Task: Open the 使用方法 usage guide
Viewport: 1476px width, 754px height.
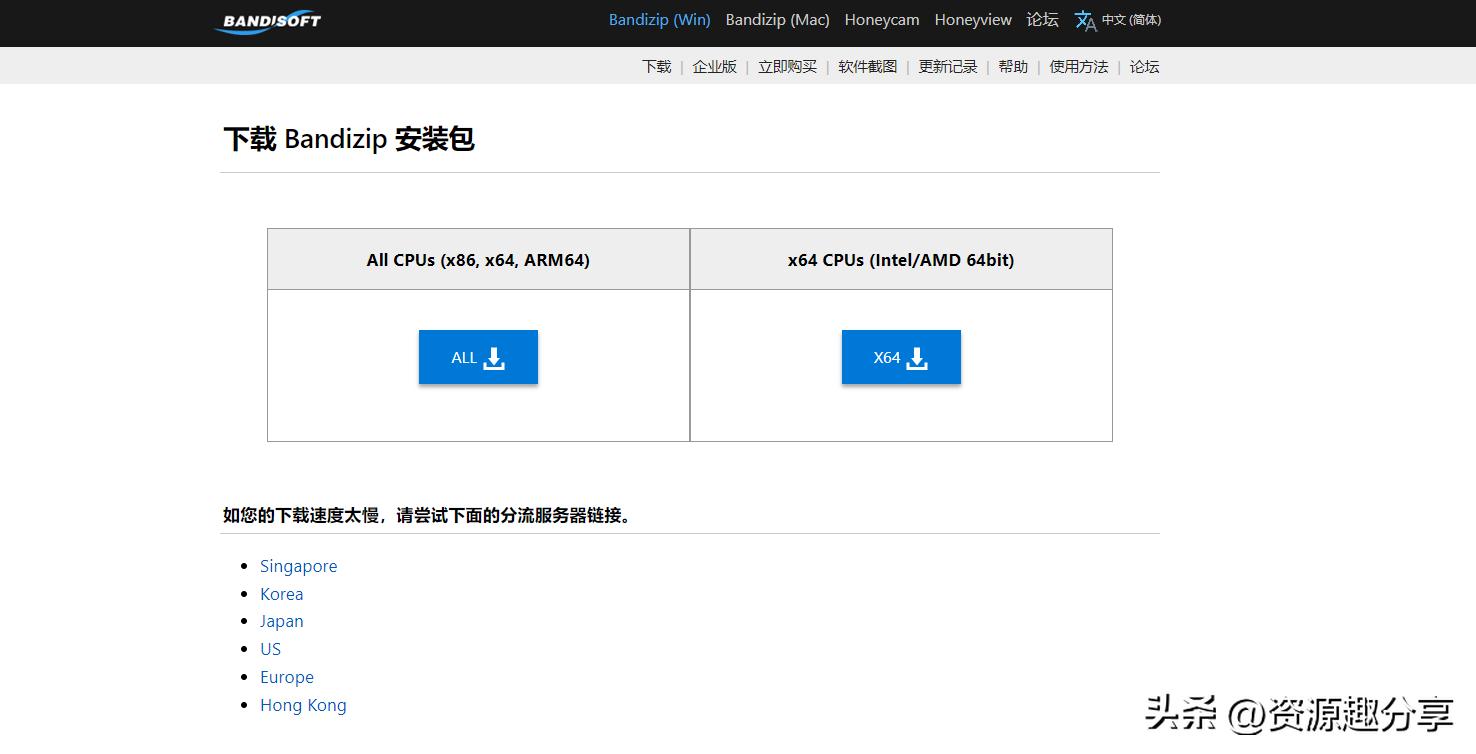Action: [x=1078, y=66]
